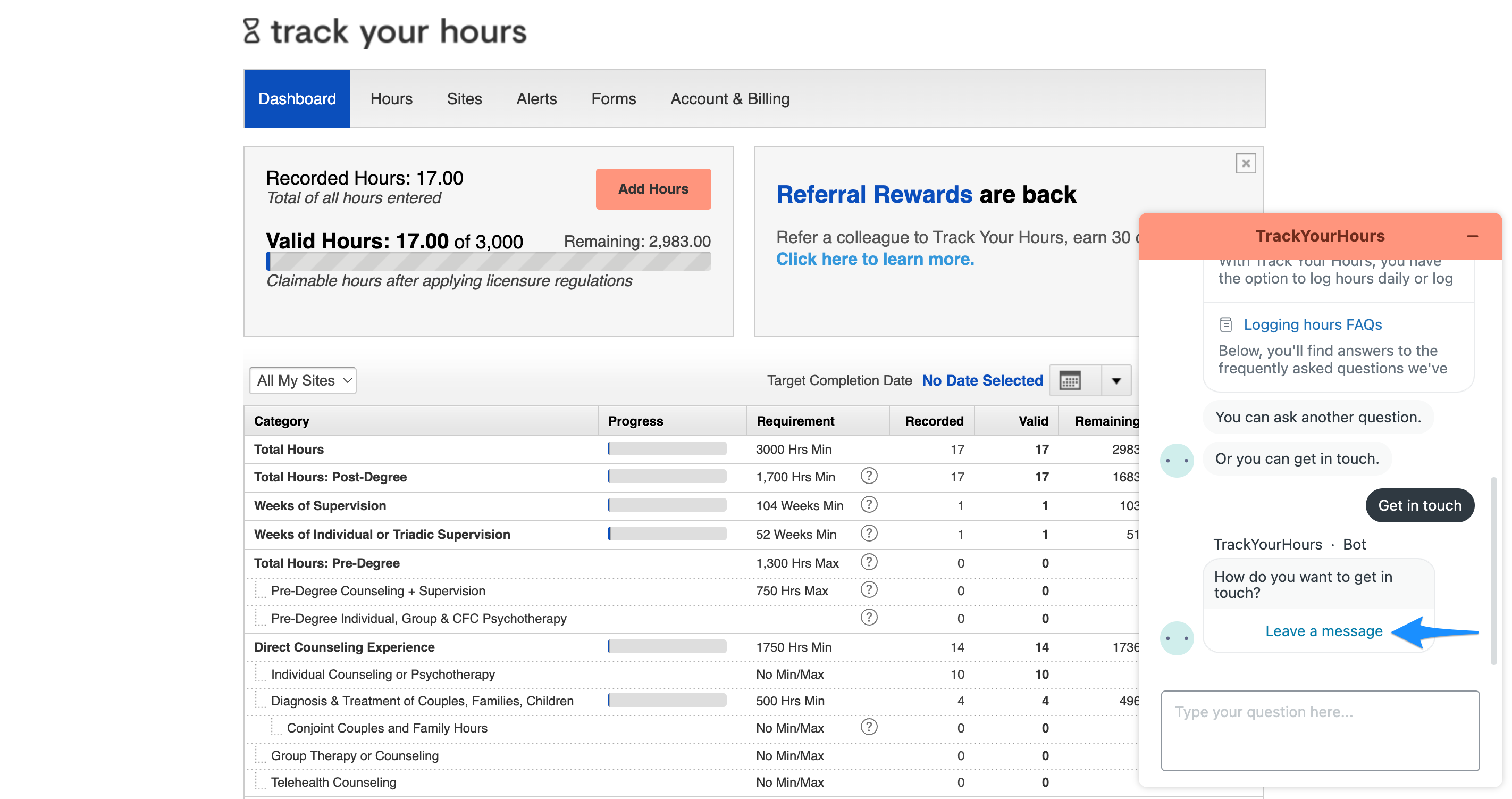Click the '1750 Hrs Min' requirement cell
This screenshot has height=799, width=1512.
(794, 647)
